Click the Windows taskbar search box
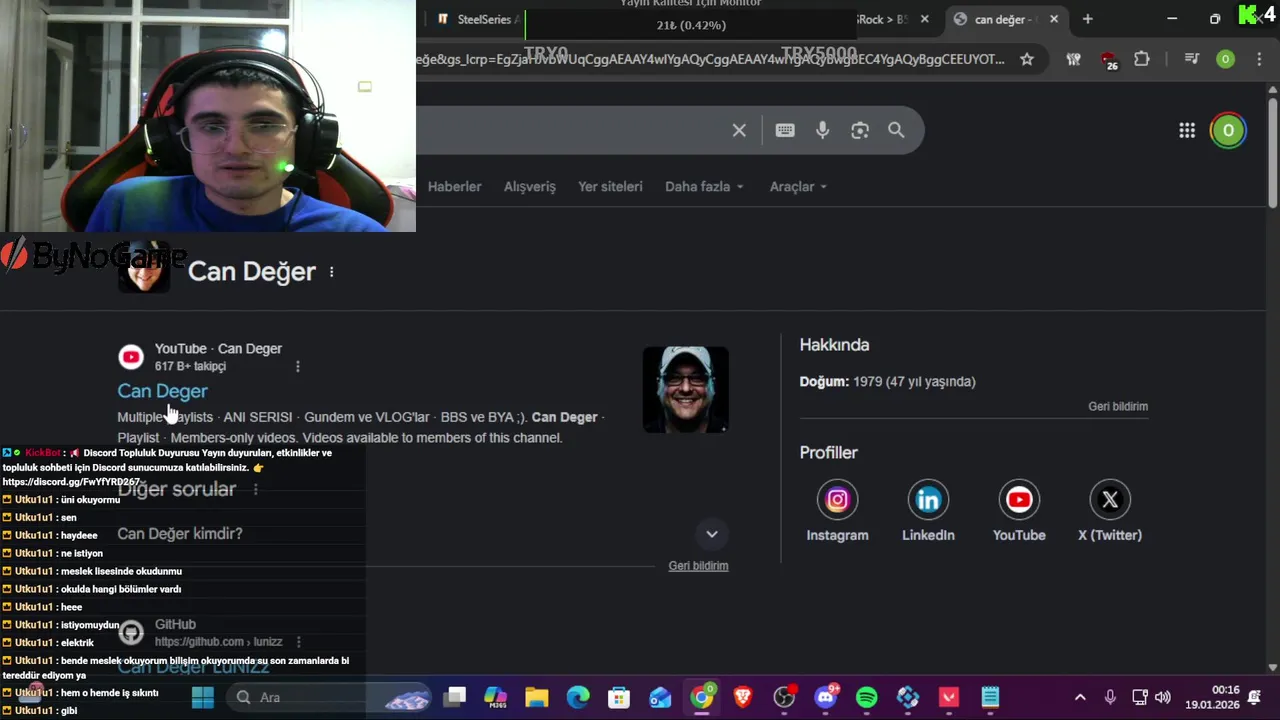The height and width of the screenshot is (720, 1280). [x=328, y=697]
